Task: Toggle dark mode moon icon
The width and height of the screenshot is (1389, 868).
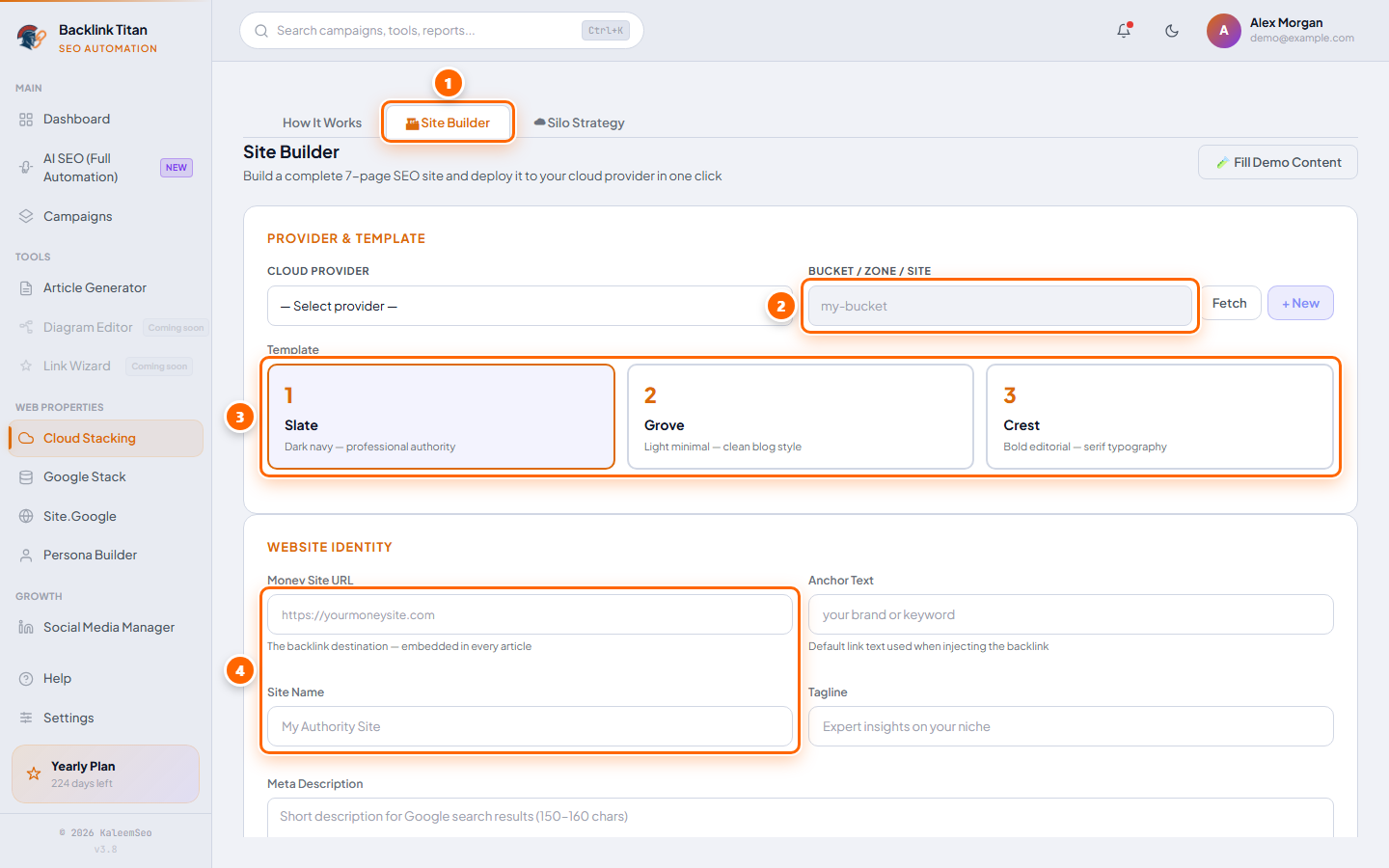Action: tap(1172, 31)
